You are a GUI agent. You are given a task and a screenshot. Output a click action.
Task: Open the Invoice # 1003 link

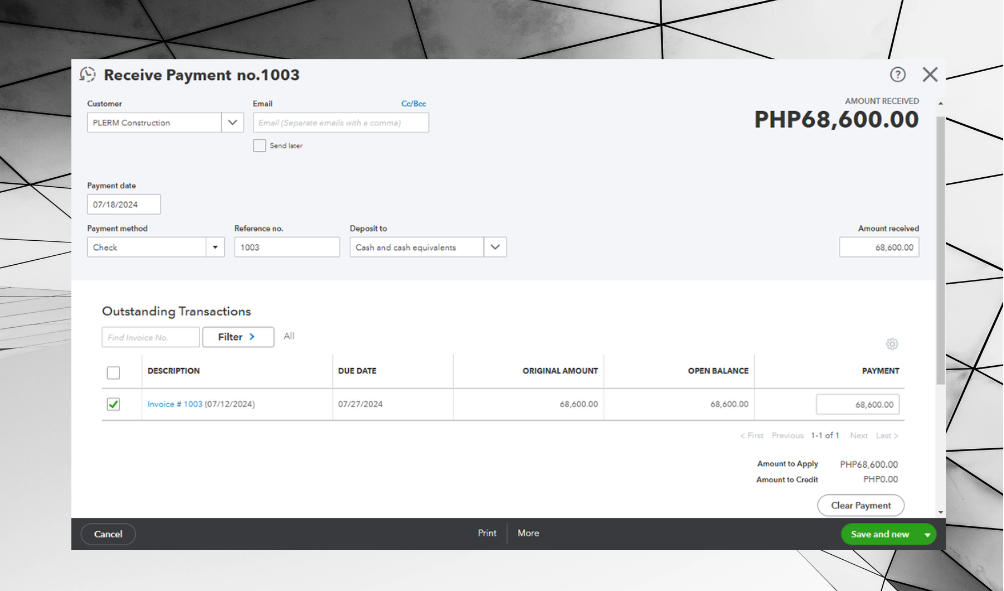(x=175, y=404)
